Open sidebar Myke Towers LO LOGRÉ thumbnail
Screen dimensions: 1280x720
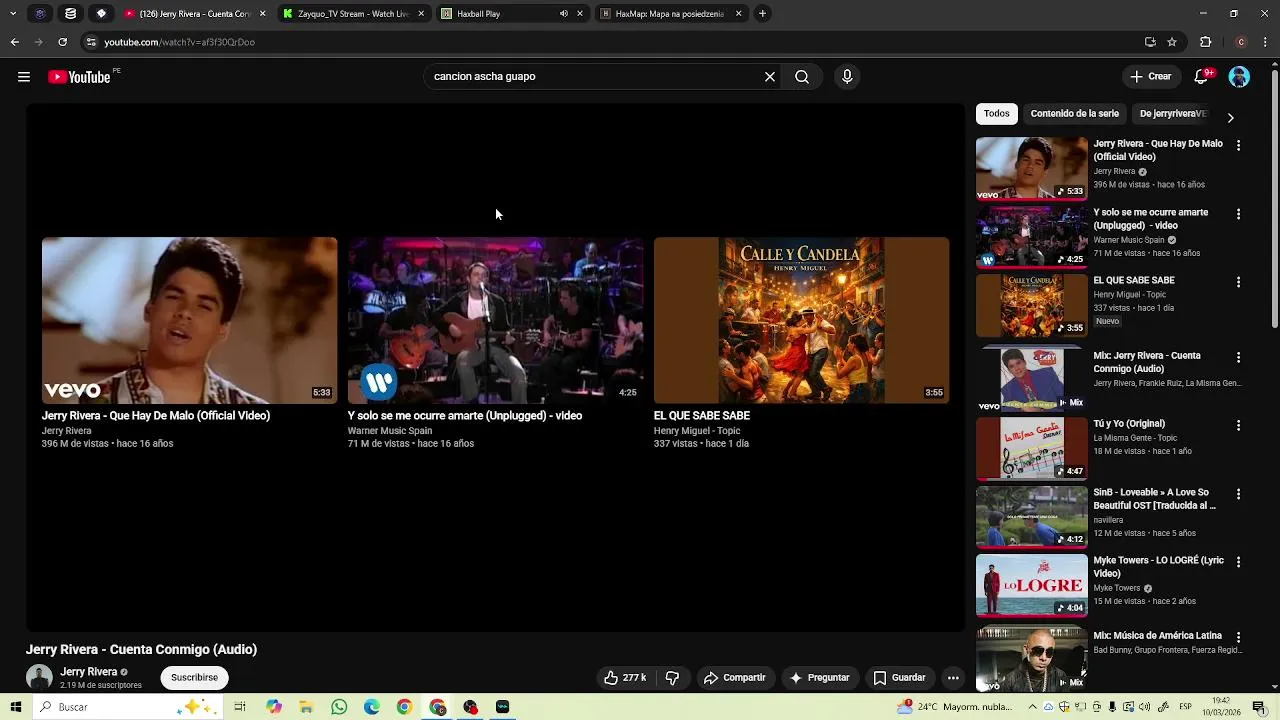pos(1031,585)
